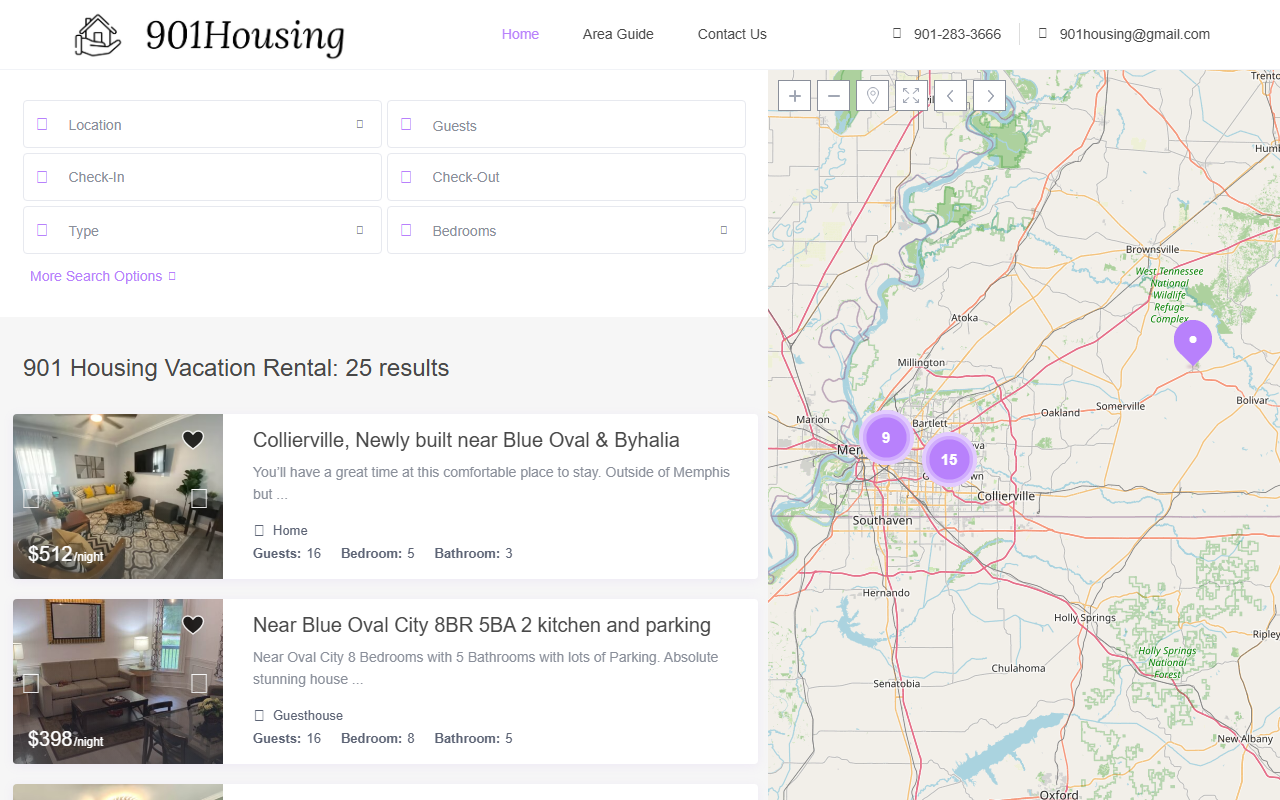This screenshot has height=800, width=1280.
Task: Click the Home type label on Collierville listing
Action: pos(290,530)
